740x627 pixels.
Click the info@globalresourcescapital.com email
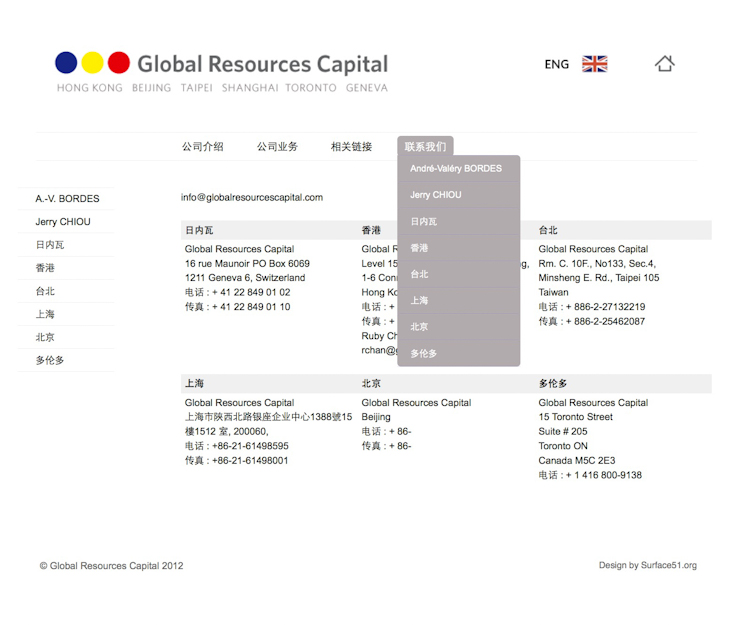[252, 197]
